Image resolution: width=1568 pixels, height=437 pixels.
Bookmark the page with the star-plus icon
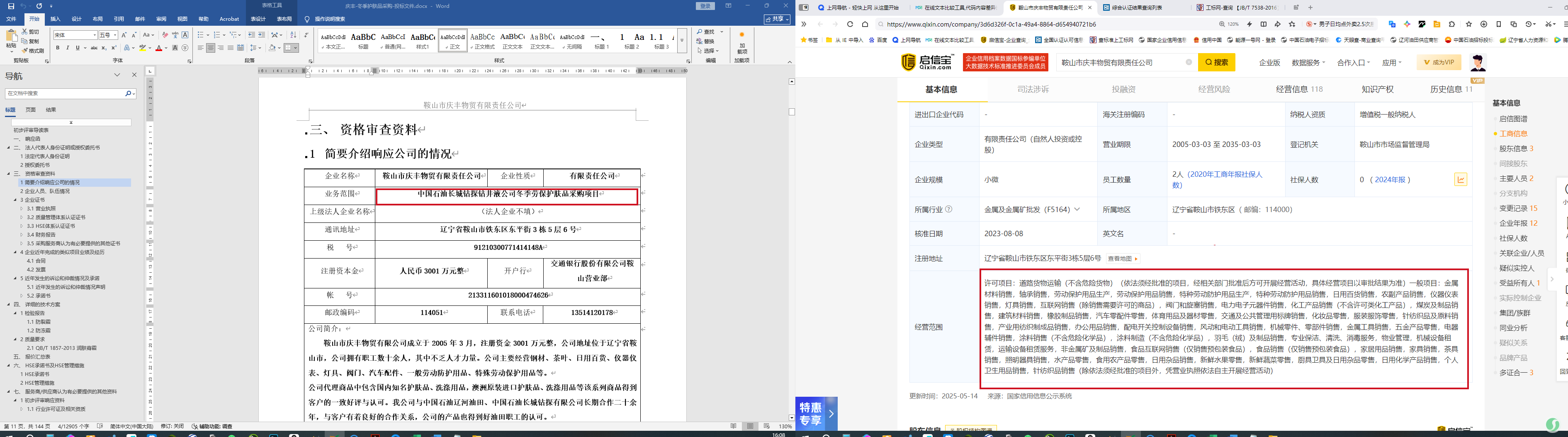pyautogui.click(x=1292, y=24)
